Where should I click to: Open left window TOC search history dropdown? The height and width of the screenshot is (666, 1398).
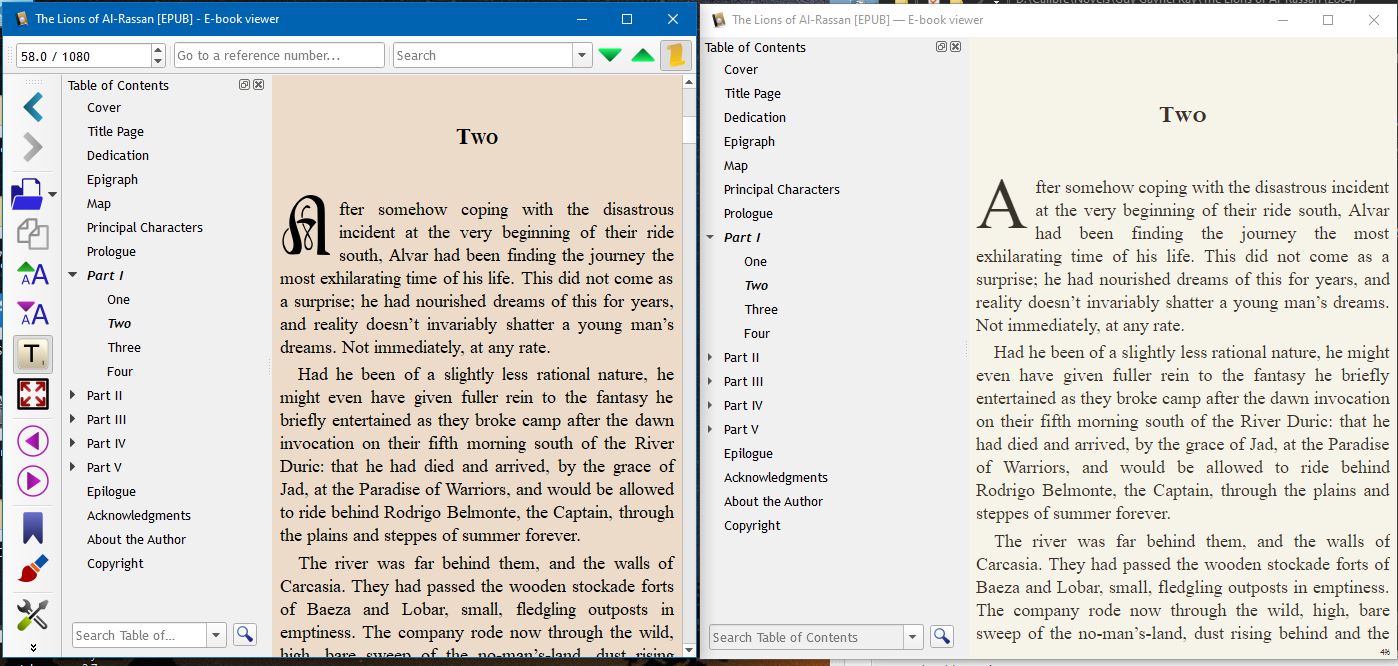(217, 635)
